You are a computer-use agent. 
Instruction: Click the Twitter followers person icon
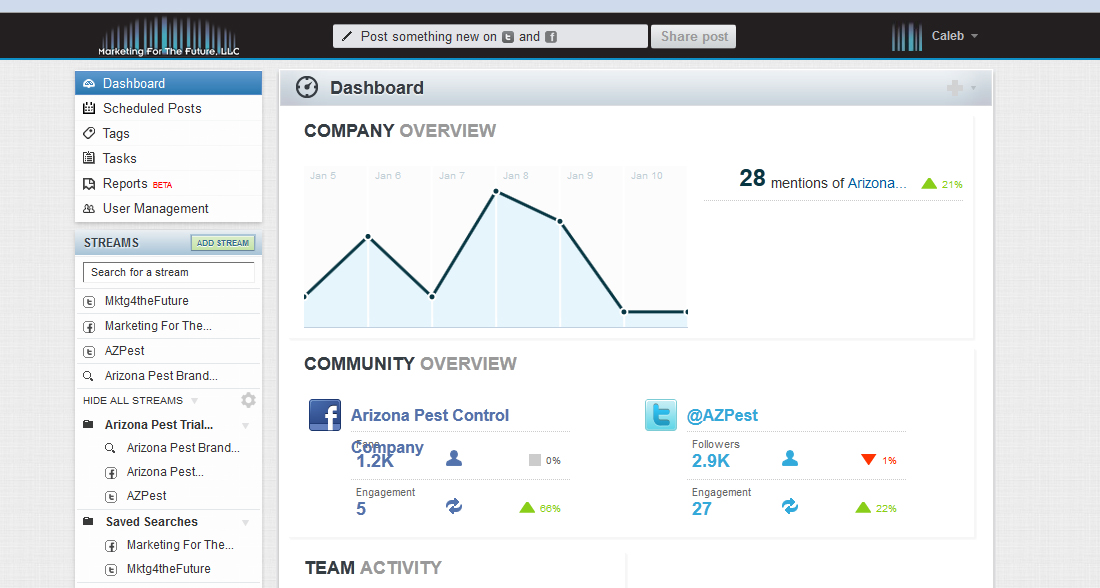pyautogui.click(x=790, y=459)
